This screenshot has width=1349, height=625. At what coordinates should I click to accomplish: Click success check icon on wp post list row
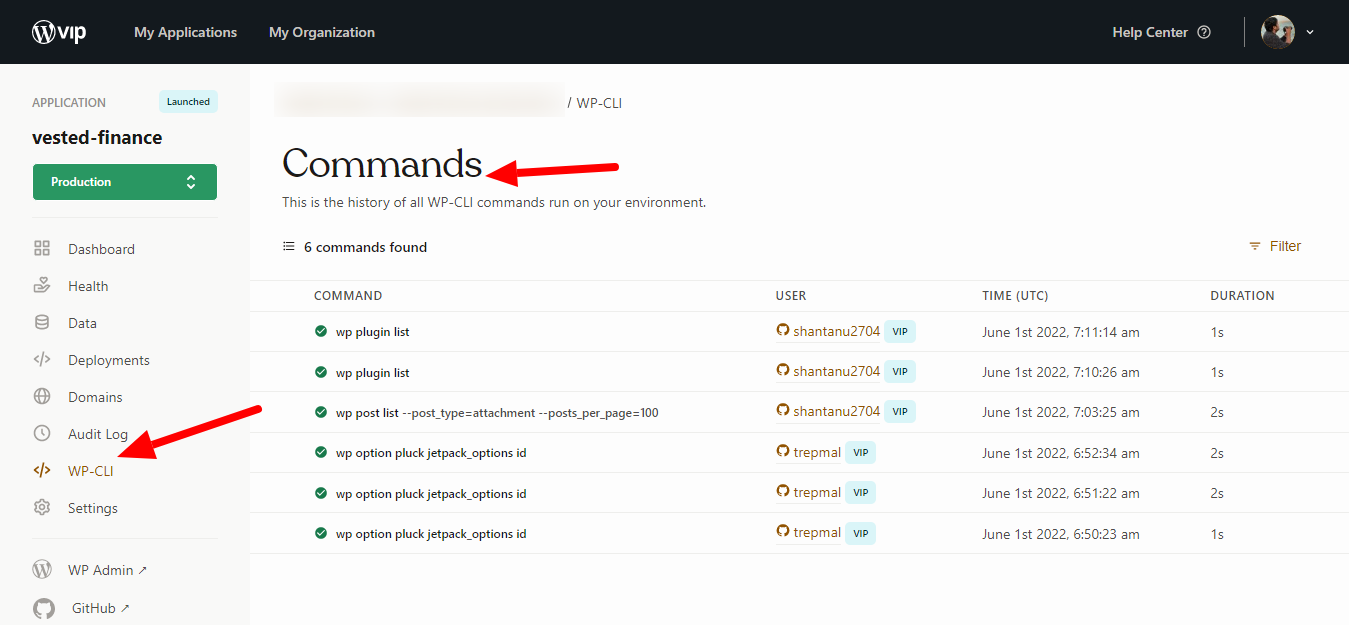pos(321,412)
